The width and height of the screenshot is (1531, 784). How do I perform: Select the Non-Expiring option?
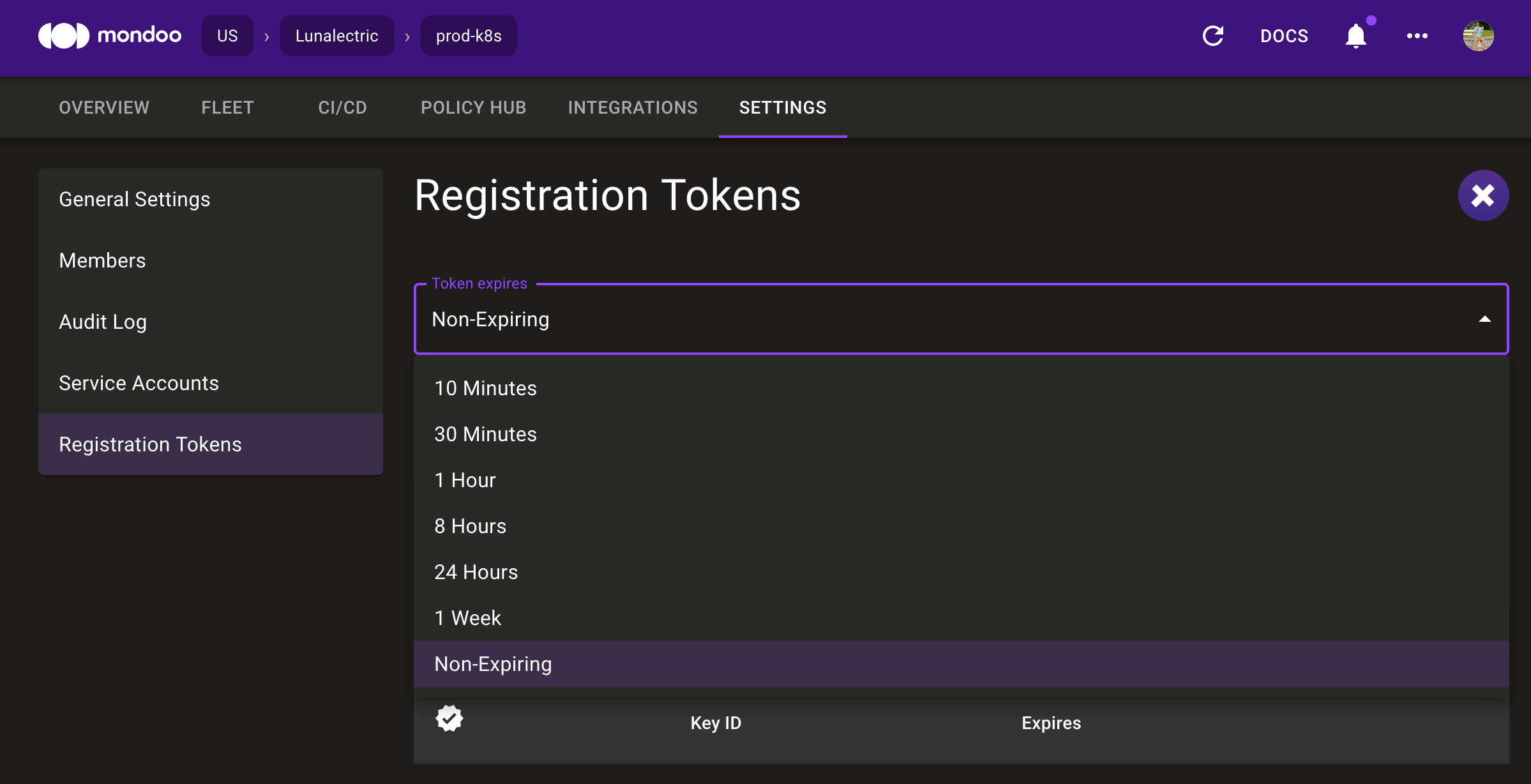click(492, 664)
